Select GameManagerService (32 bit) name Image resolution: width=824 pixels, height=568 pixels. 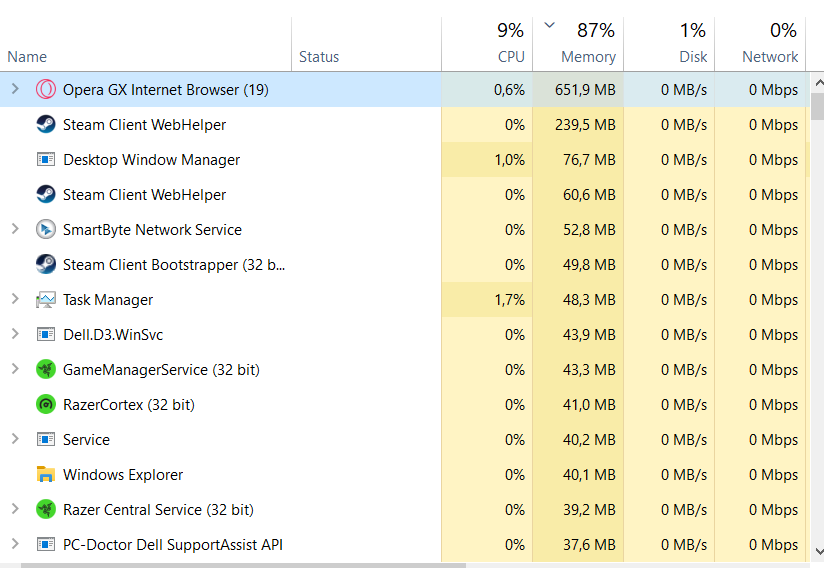[x=161, y=370]
